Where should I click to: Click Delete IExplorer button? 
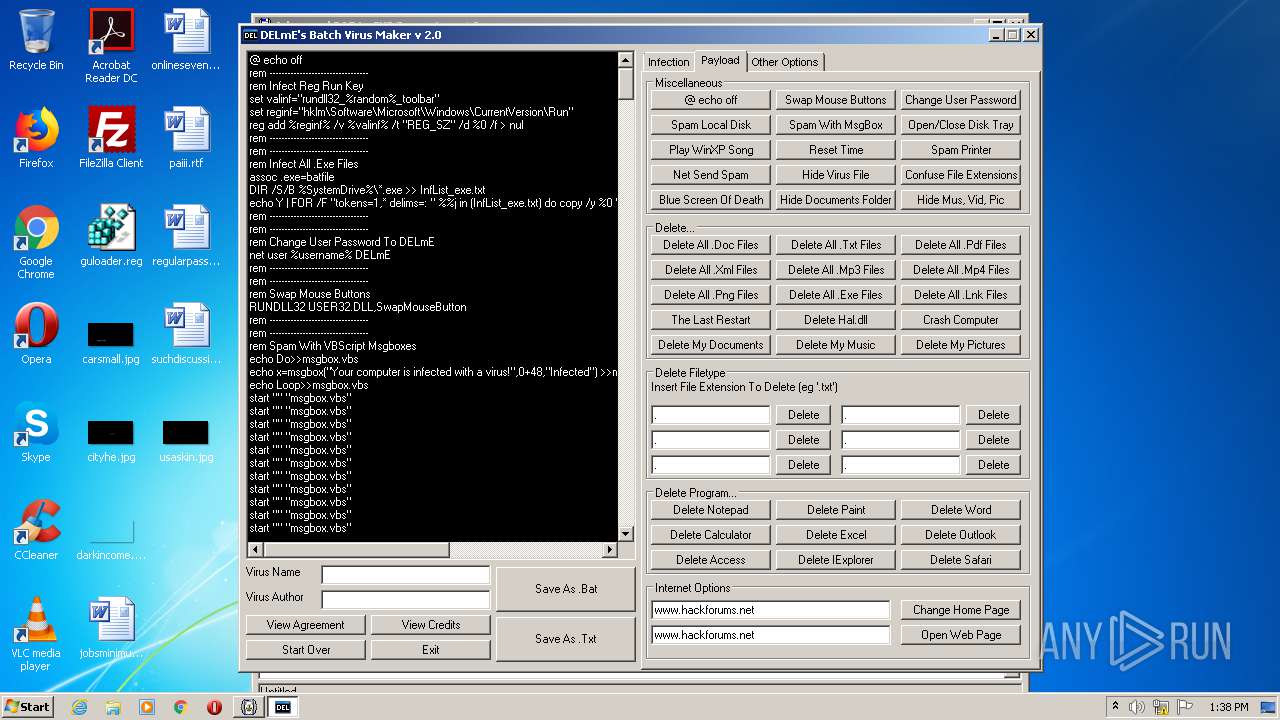pyautogui.click(x=836, y=560)
